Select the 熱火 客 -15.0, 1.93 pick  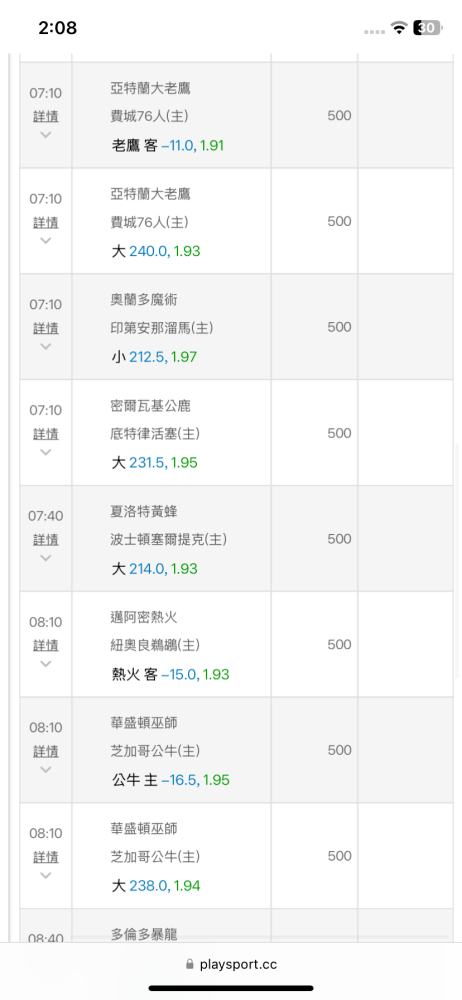click(x=170, y=674)
